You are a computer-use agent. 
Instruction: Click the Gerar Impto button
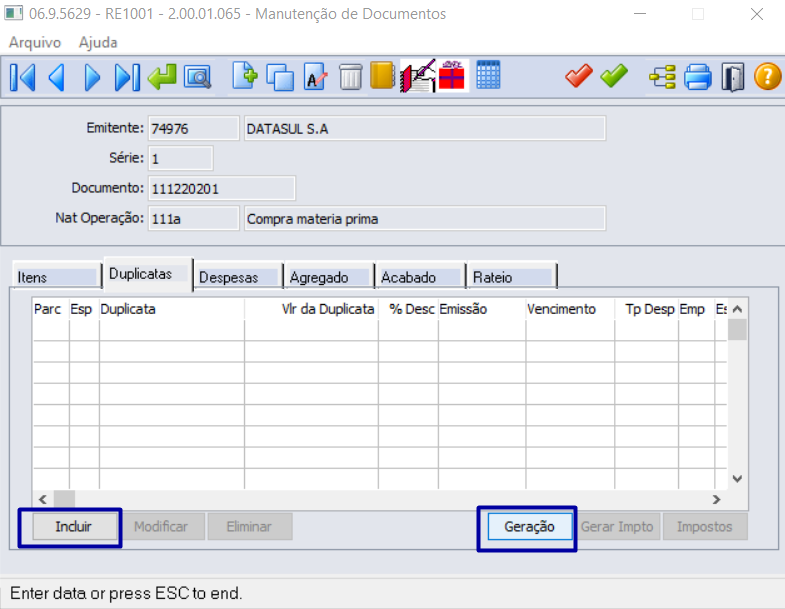[617, 526]
